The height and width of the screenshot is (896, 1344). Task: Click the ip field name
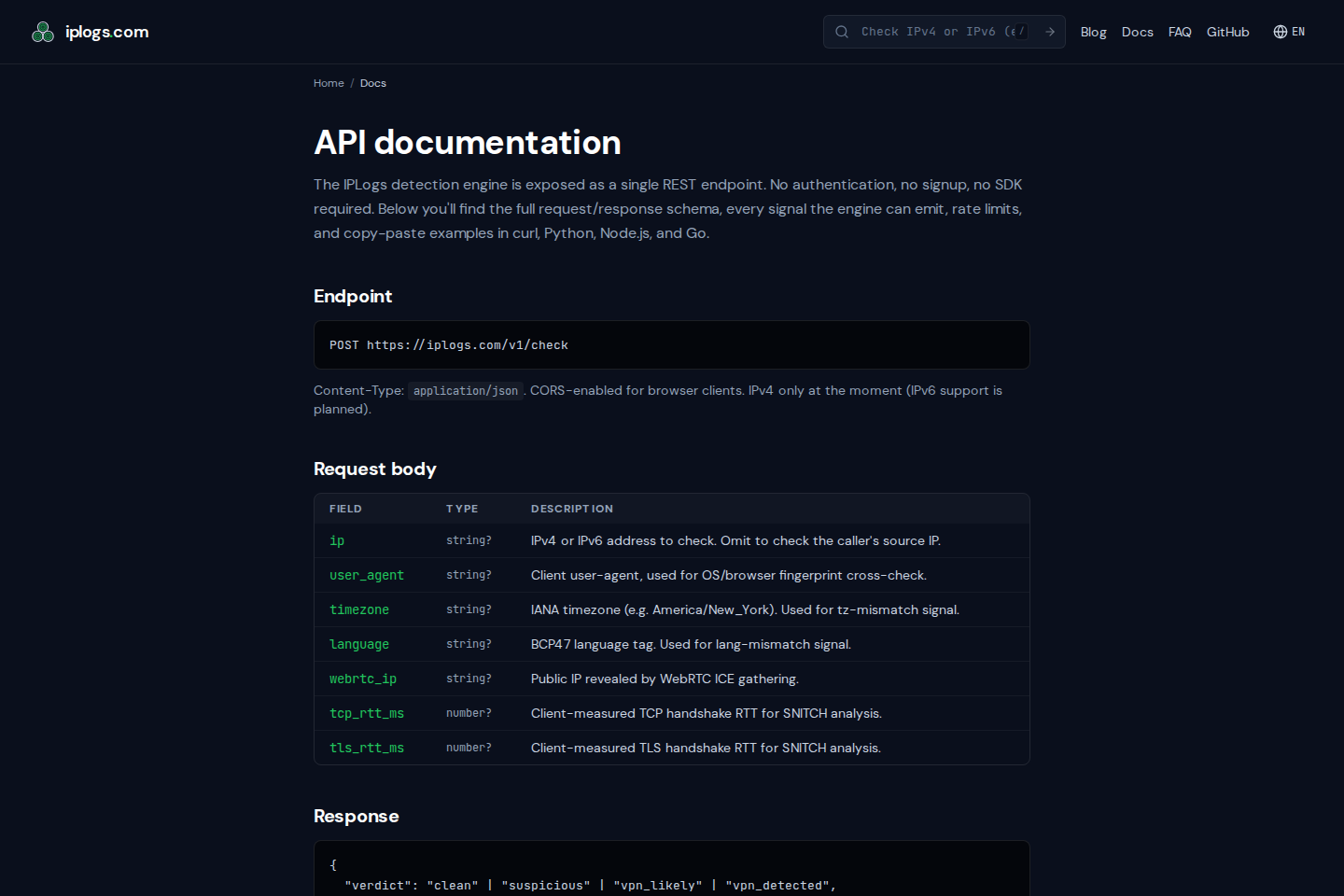click(x=337, y=541)
